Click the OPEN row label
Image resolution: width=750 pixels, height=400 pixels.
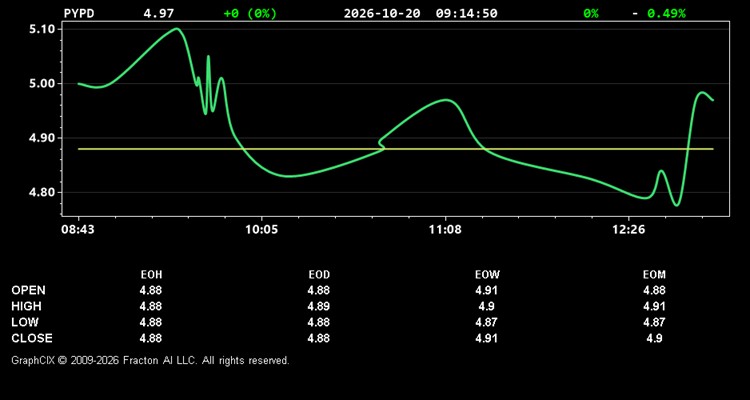[x=29, y=290]
